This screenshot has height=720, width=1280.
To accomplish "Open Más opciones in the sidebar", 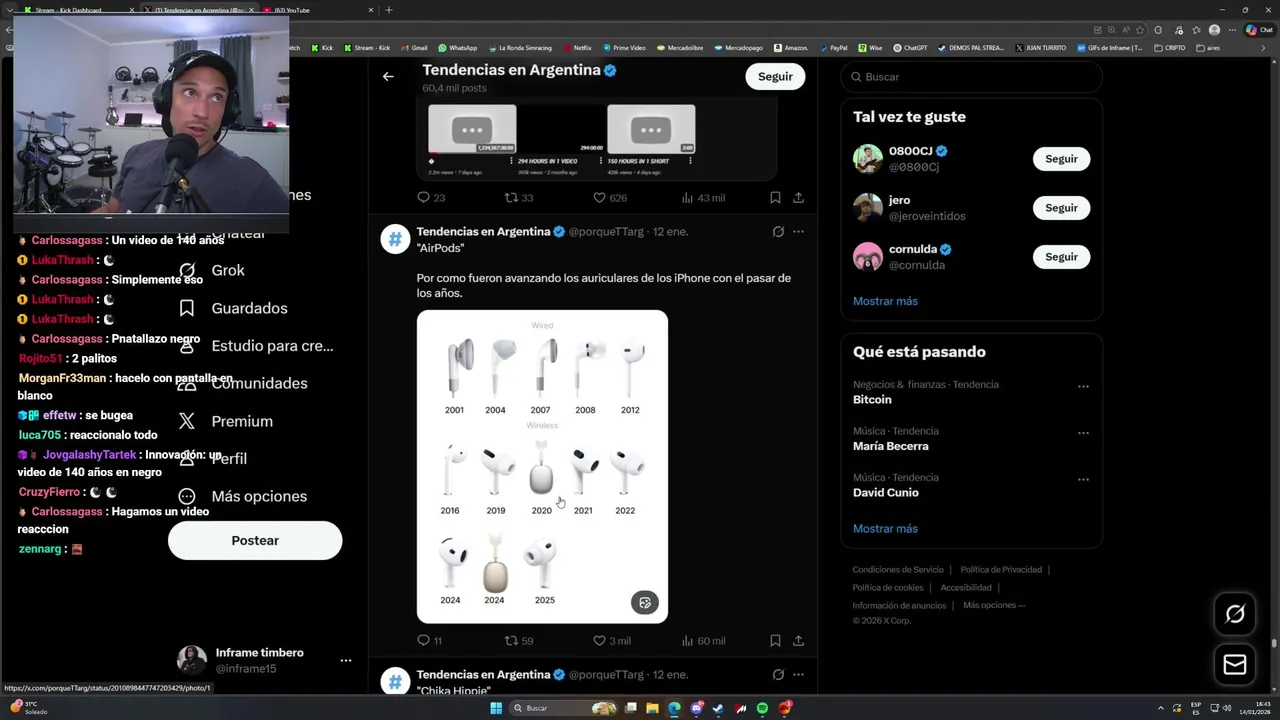I will click(243, 496).
